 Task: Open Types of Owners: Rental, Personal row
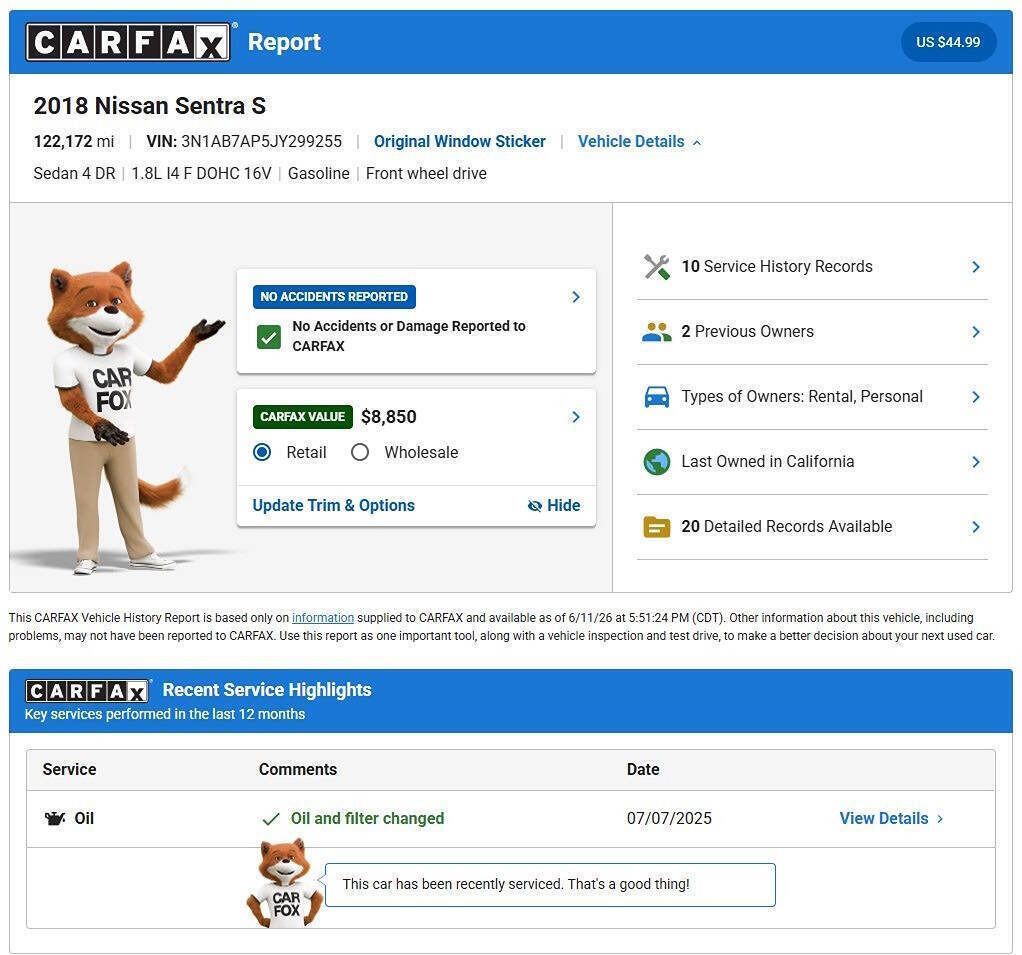click(812, 396)
